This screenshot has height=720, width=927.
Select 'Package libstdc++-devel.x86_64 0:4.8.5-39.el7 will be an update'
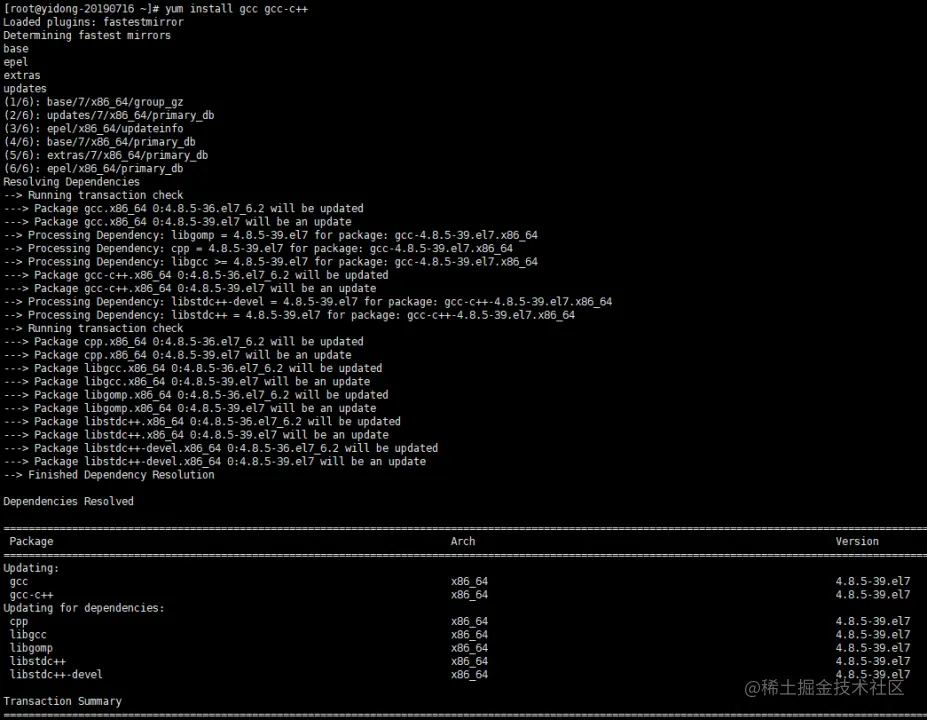coord(230,461)
